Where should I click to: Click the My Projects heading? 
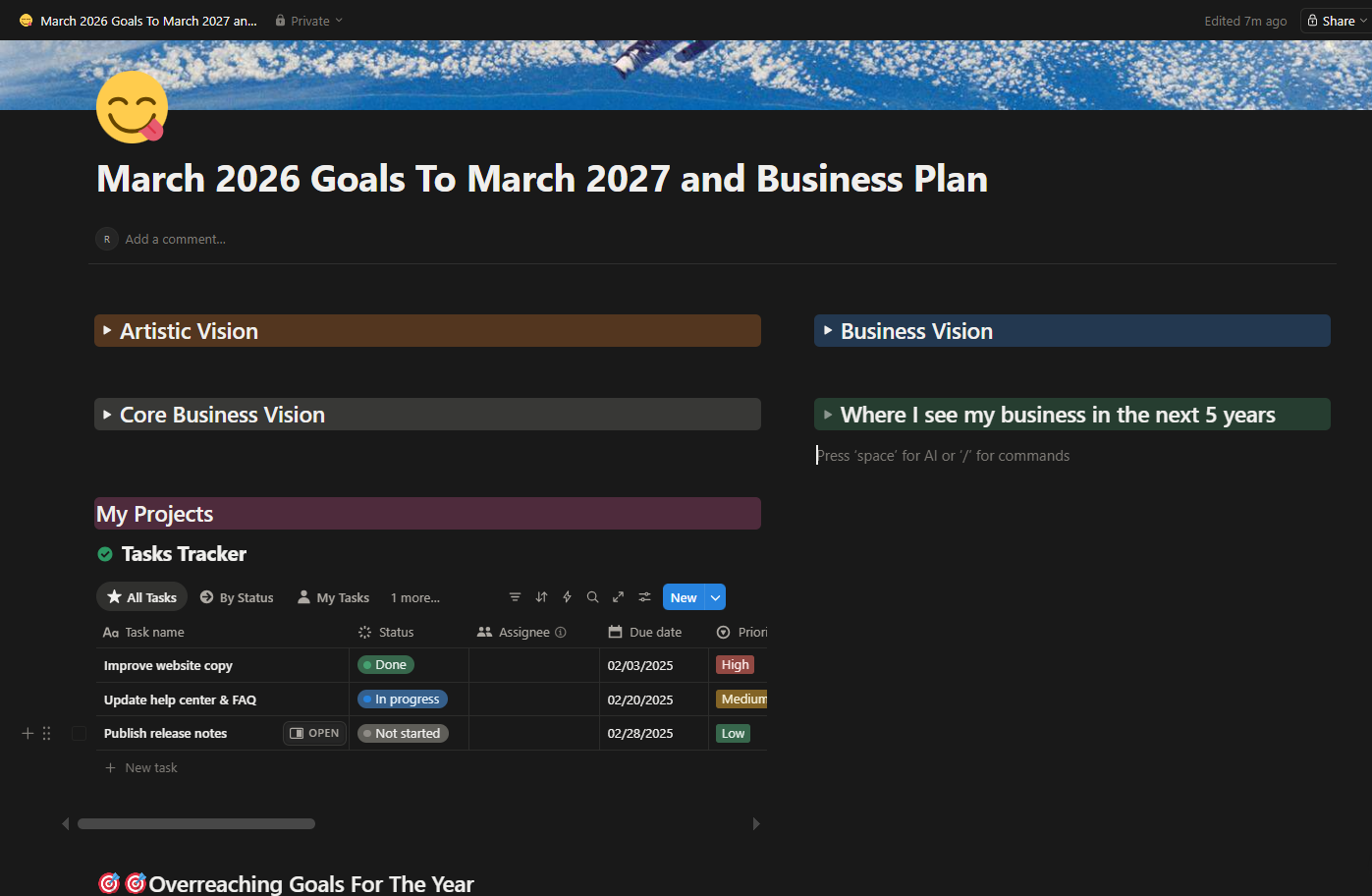point(155,514)
